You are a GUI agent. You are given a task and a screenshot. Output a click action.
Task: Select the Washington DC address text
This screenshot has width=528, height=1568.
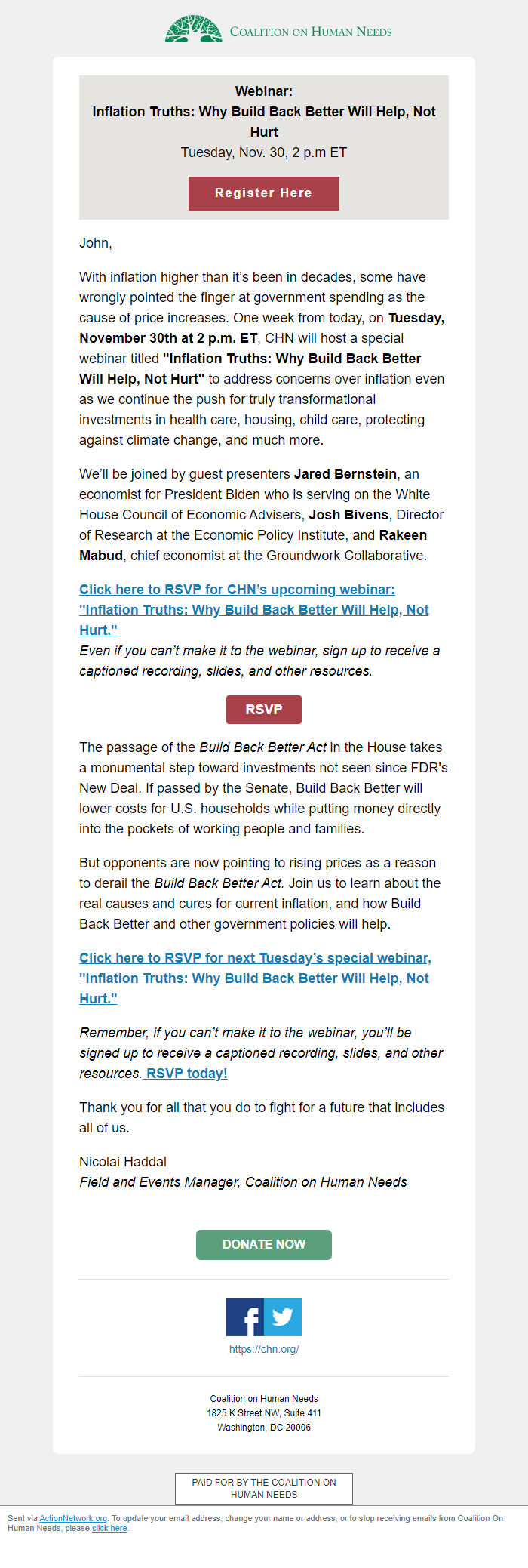[x=263, y=1427]
